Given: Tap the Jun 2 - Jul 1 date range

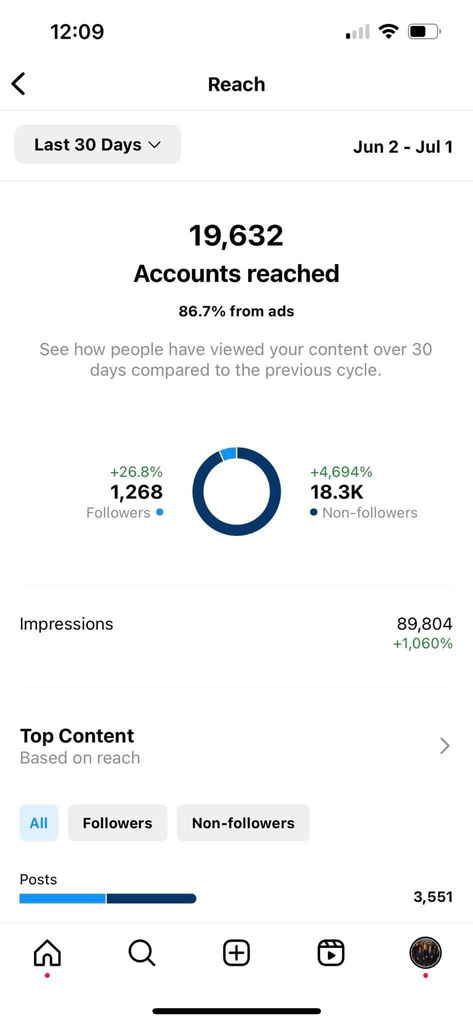Looking at the screenshot, I should tap(403, 146).
